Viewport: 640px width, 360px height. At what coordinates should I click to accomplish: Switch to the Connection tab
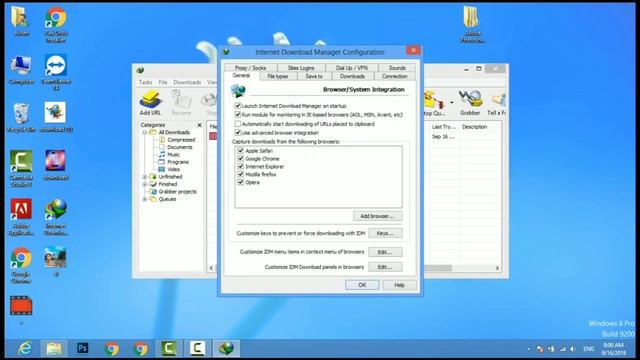pyautogui.click(x=394, y=76)
